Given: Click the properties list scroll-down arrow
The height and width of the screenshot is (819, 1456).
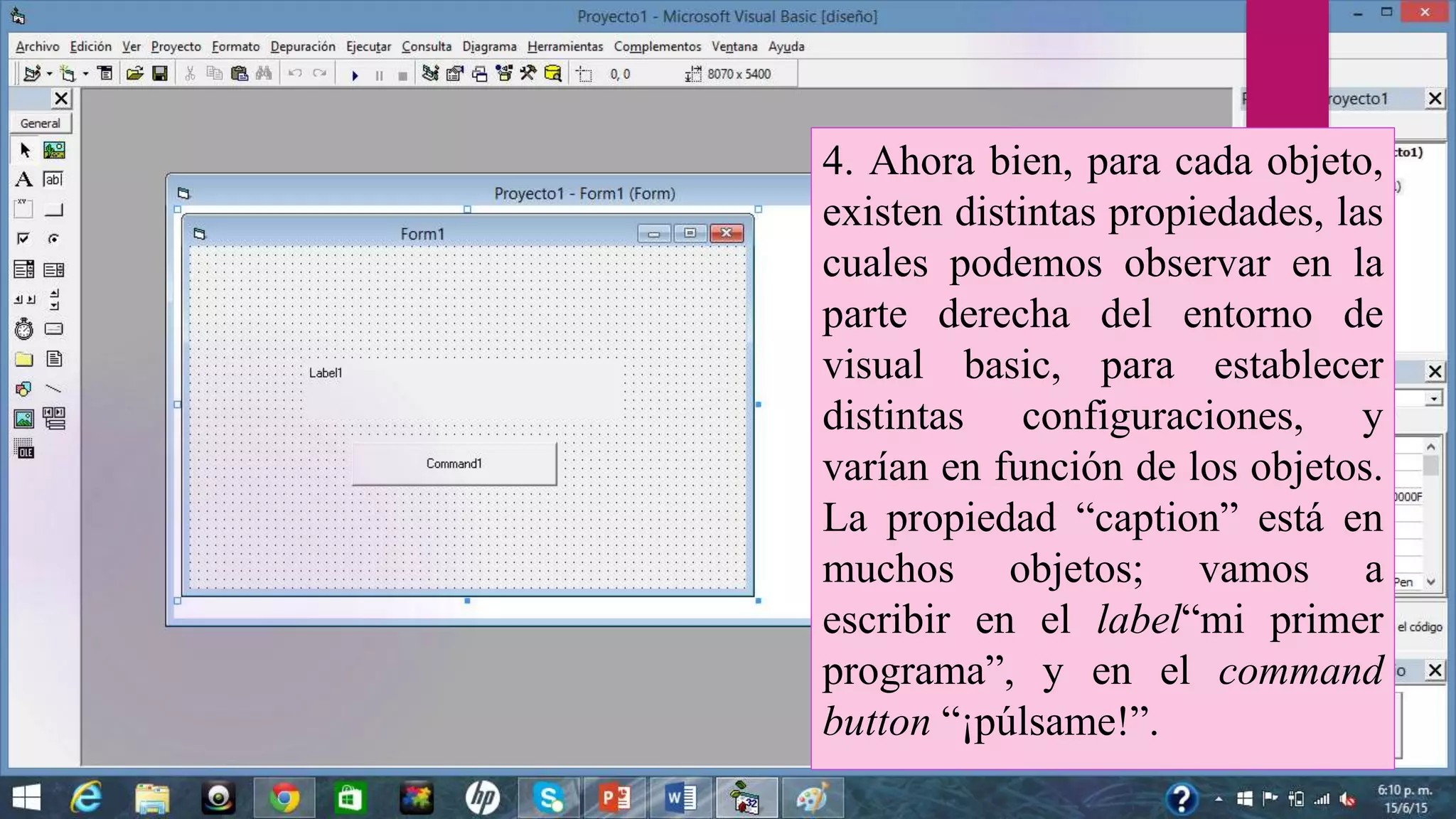Looking at the screenshot, I should (1431, 582).
